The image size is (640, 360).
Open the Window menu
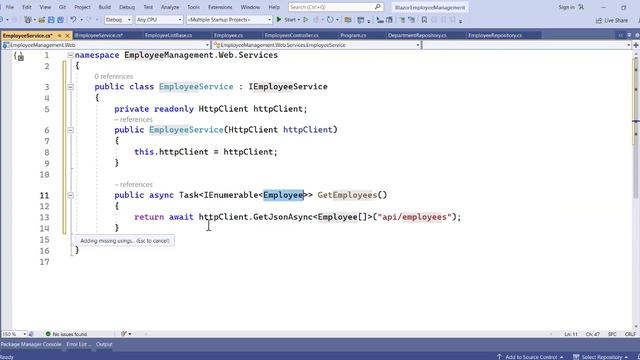pos(250,7)
